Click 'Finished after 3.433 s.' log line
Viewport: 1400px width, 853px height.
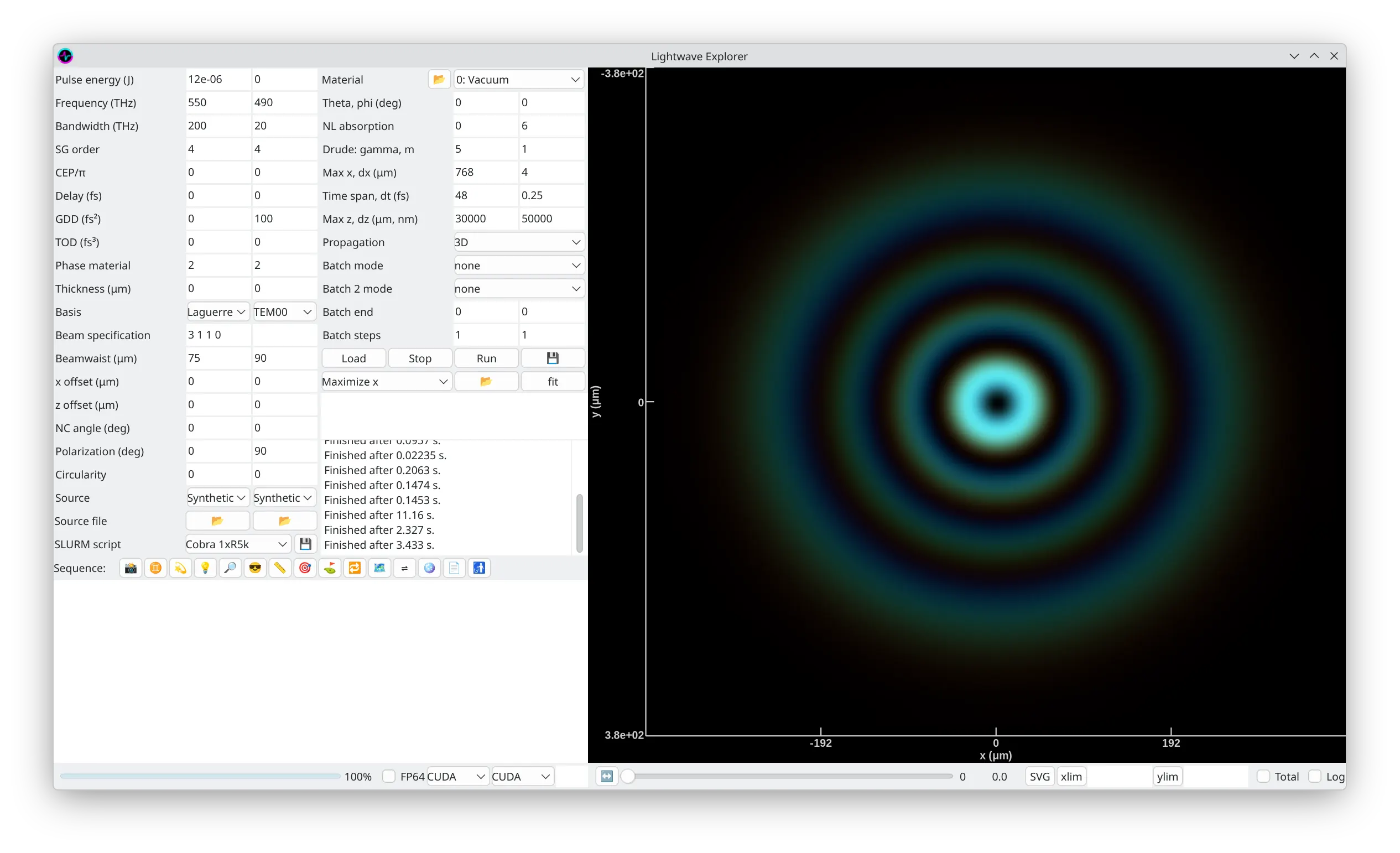point(379,545)
